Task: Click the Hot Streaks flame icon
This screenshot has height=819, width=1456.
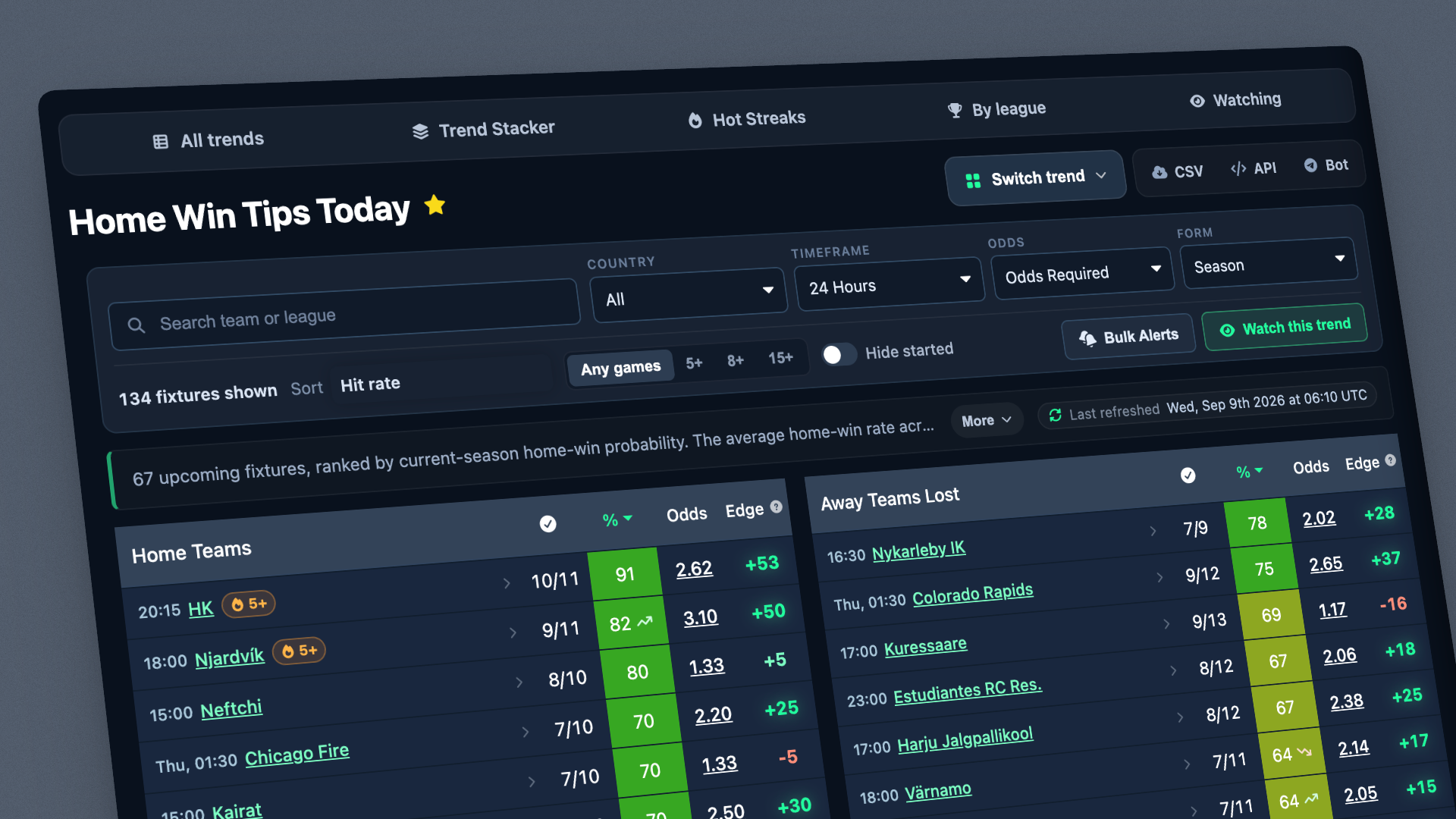Action: [695, 121]
